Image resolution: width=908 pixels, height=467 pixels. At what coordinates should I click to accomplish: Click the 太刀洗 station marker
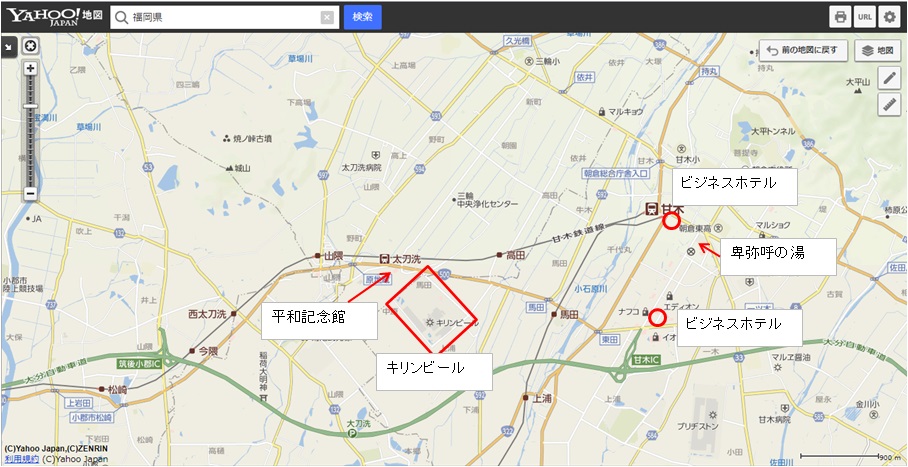point(385,259)
